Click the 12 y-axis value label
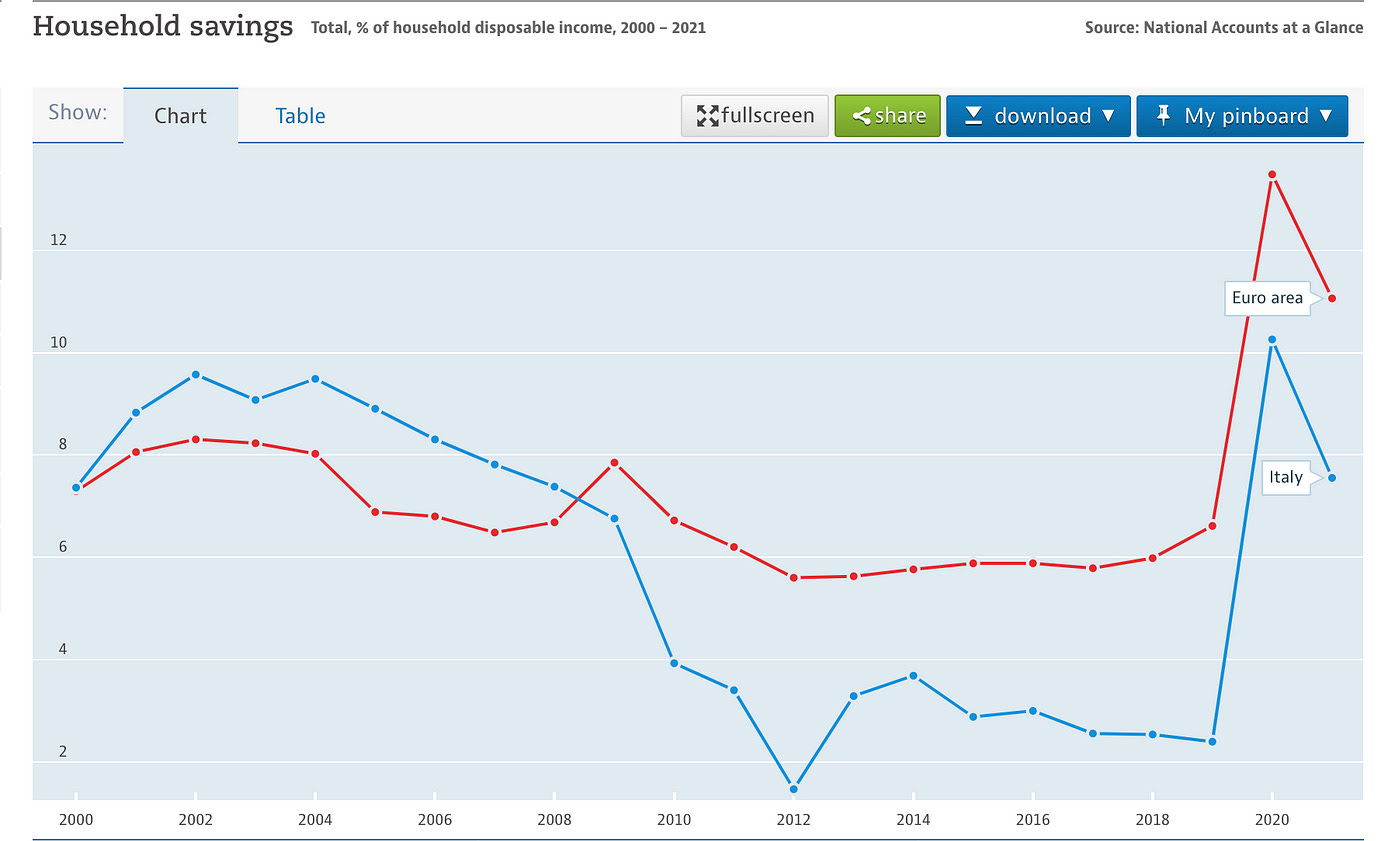This screenshot has width=1388, height=841. point(58,240)
